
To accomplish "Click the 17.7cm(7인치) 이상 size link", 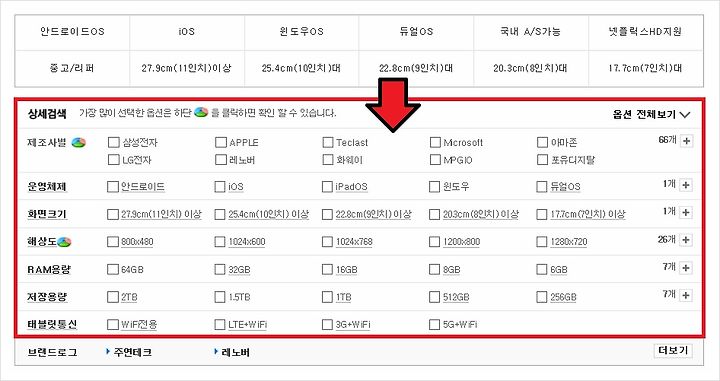I will pyautogui.click(x=588, y=214).
